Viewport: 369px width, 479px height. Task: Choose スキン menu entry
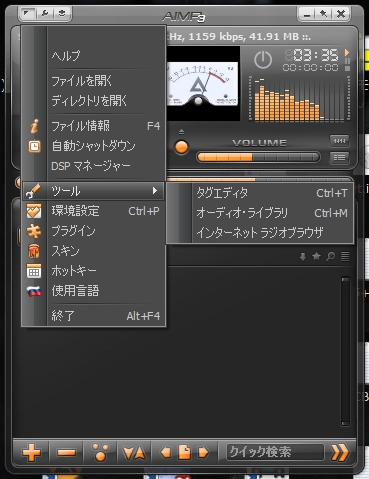point(93,251)
